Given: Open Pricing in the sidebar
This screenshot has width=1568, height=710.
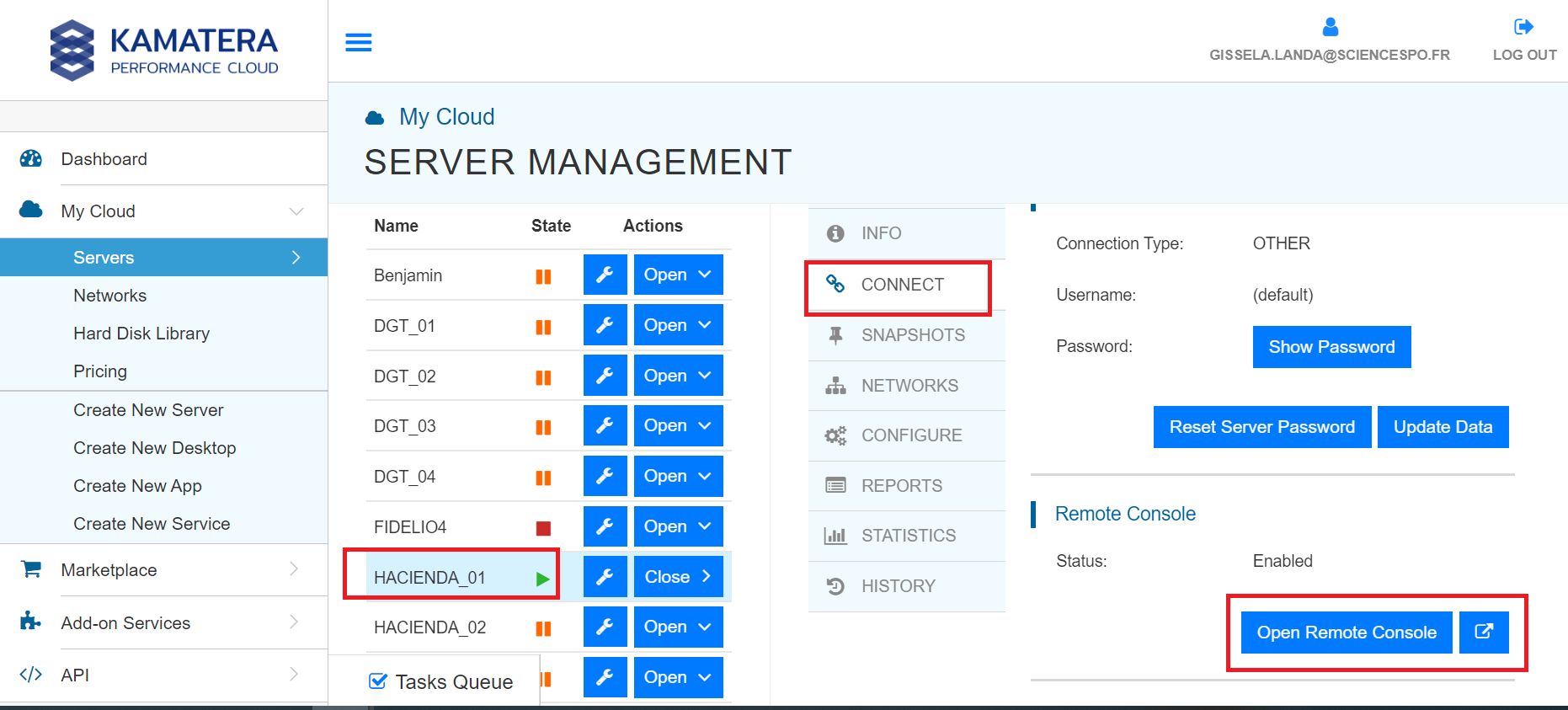Looking at the screenshot, I should click(x=100, y=371).
